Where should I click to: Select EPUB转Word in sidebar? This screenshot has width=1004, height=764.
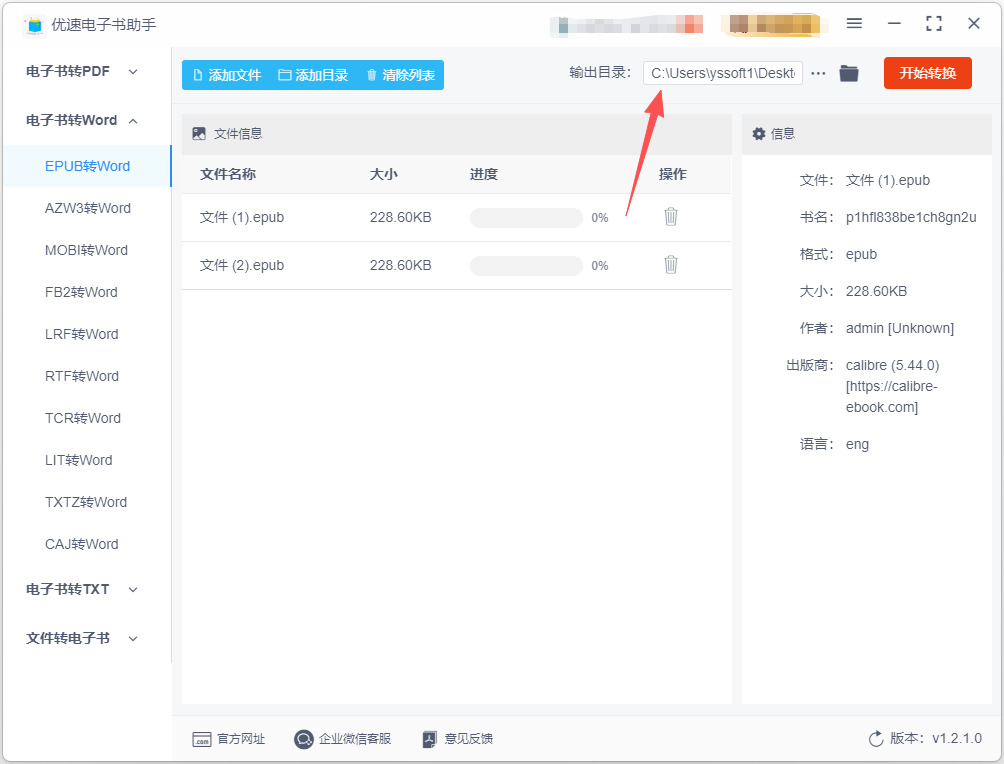tap(87, 166)
